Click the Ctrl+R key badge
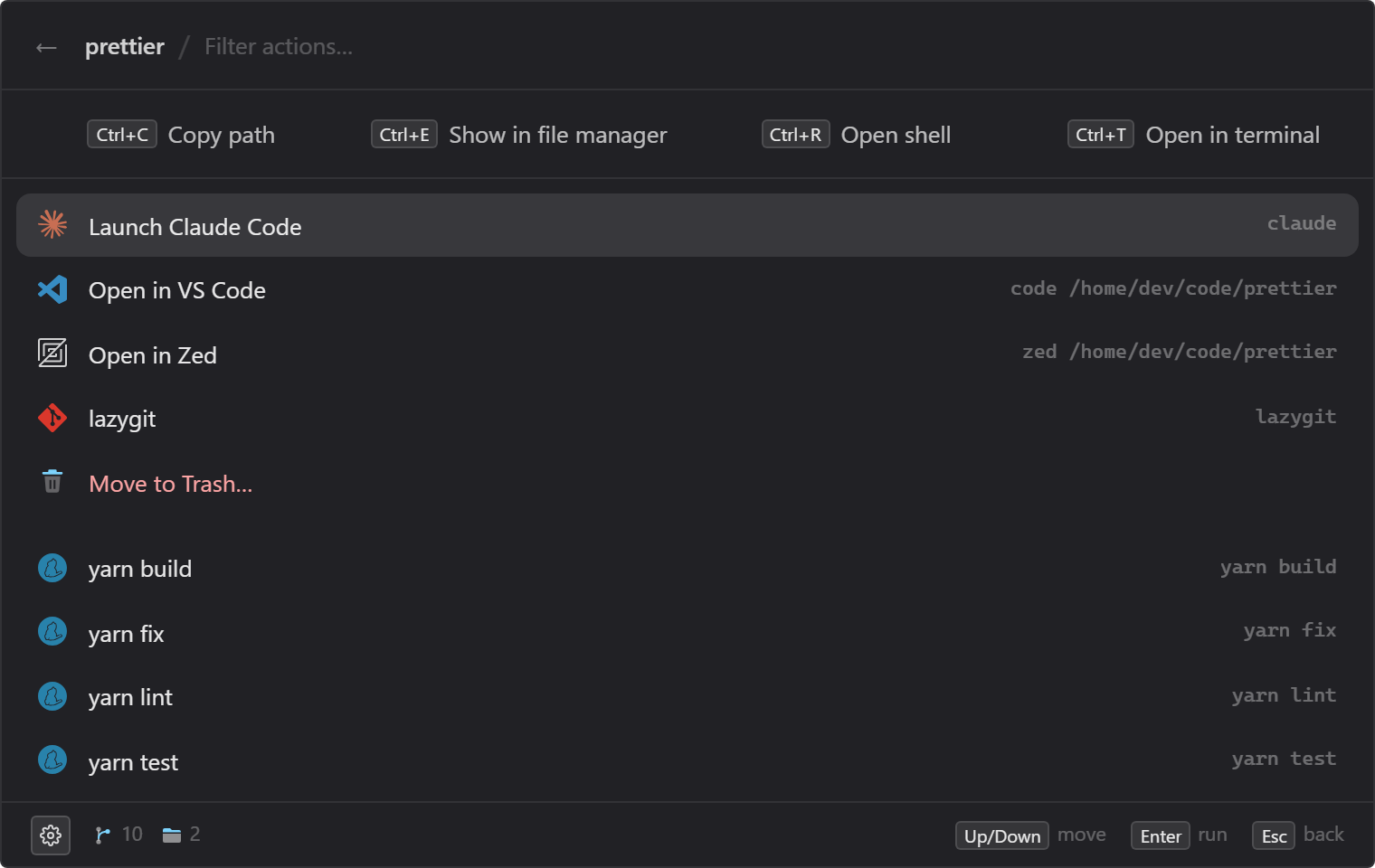This screenshot has width=1375, height=868. tap(796, 134)
